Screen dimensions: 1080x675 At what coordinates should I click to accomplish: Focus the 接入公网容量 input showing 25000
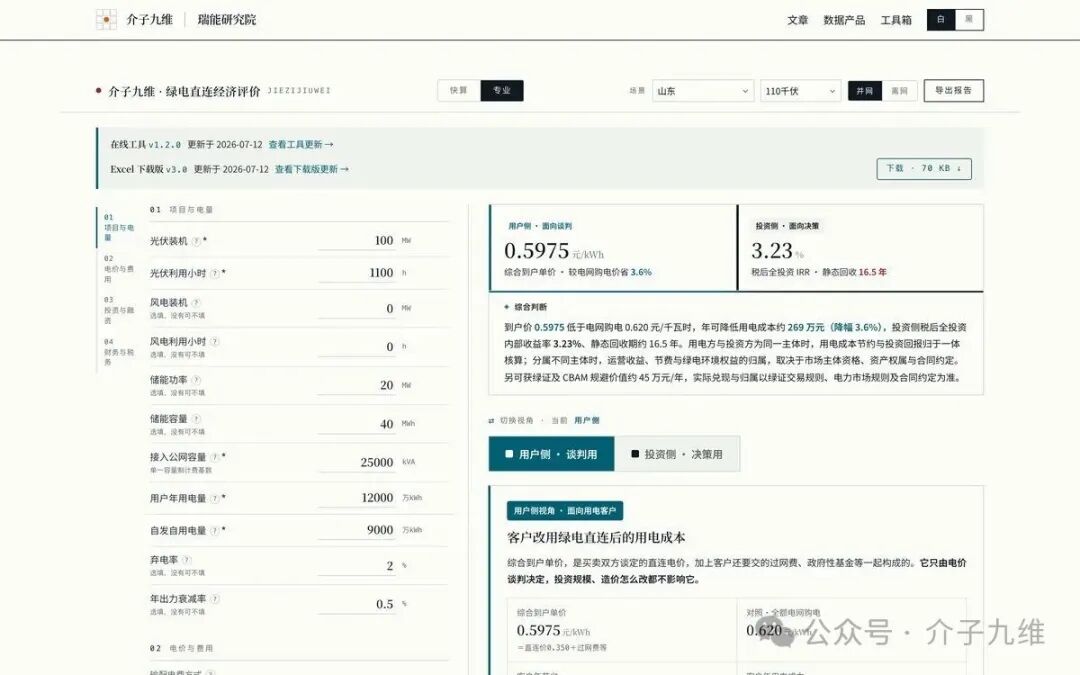point(356,462)
